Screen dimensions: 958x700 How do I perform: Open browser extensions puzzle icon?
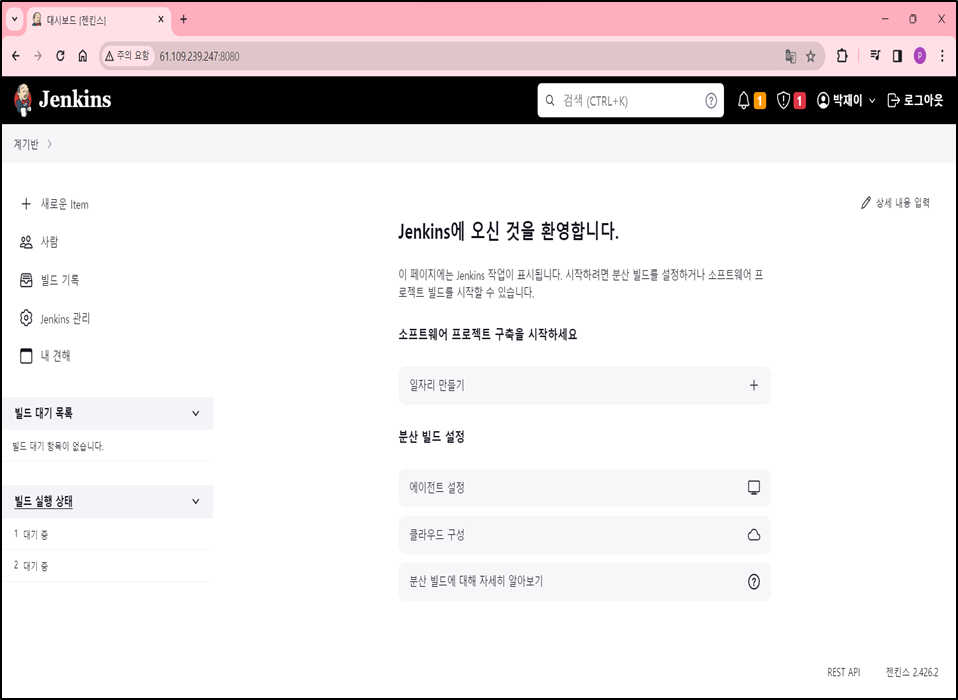pyautogui.click(x=842, y=56)
